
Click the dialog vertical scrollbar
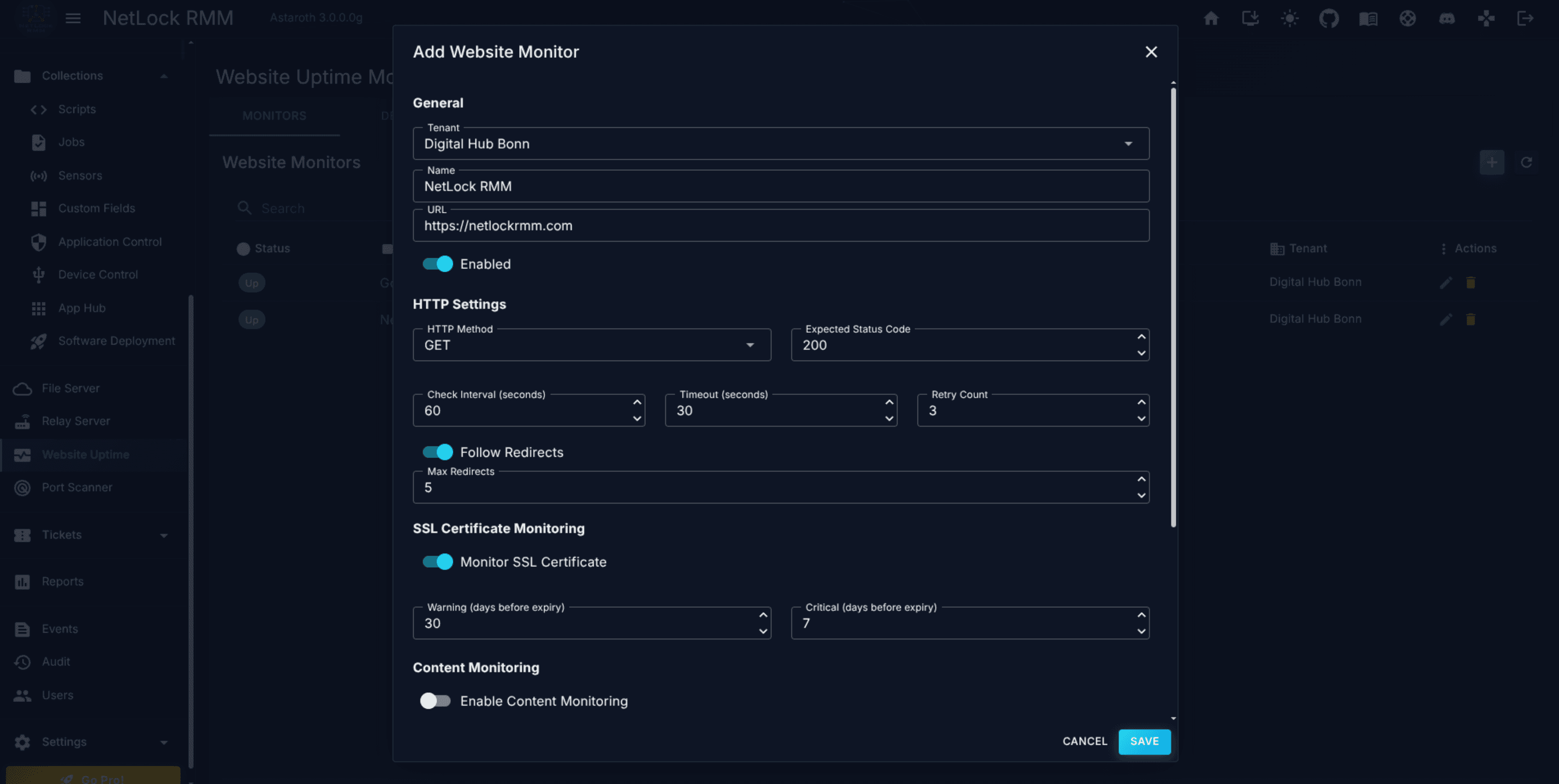coord(1173,307)
